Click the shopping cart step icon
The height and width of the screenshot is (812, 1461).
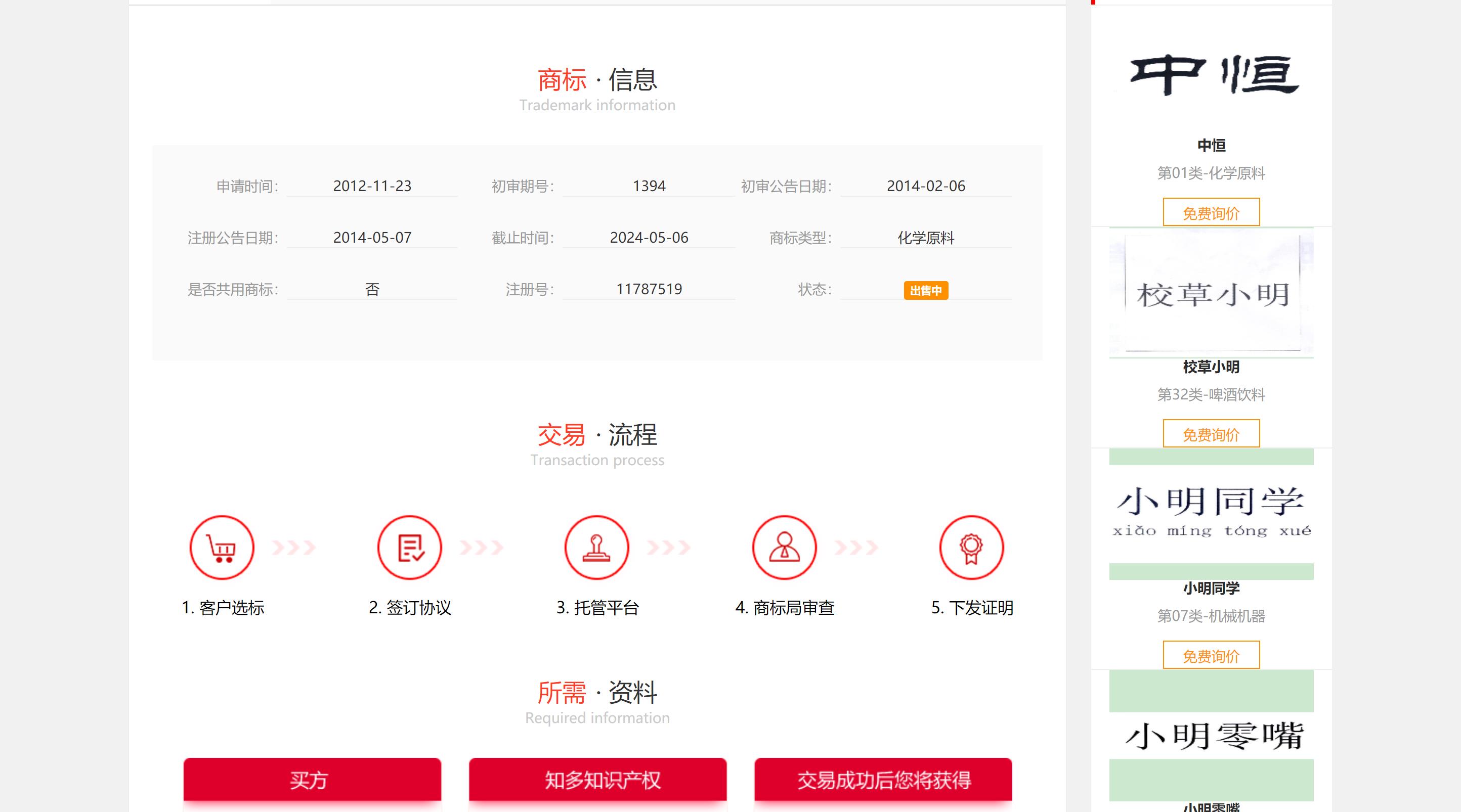(222, 547)
